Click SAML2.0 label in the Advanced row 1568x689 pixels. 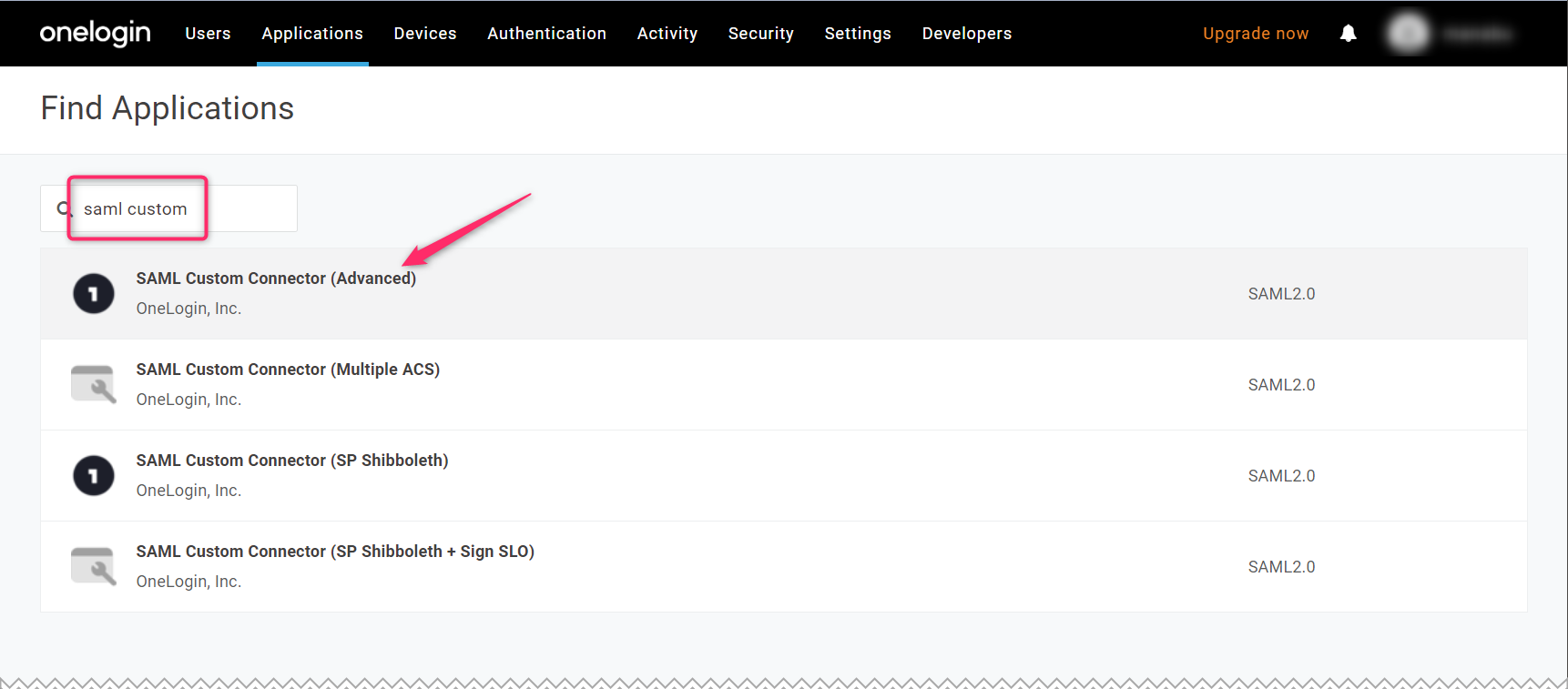click(x=1281, y=294)
